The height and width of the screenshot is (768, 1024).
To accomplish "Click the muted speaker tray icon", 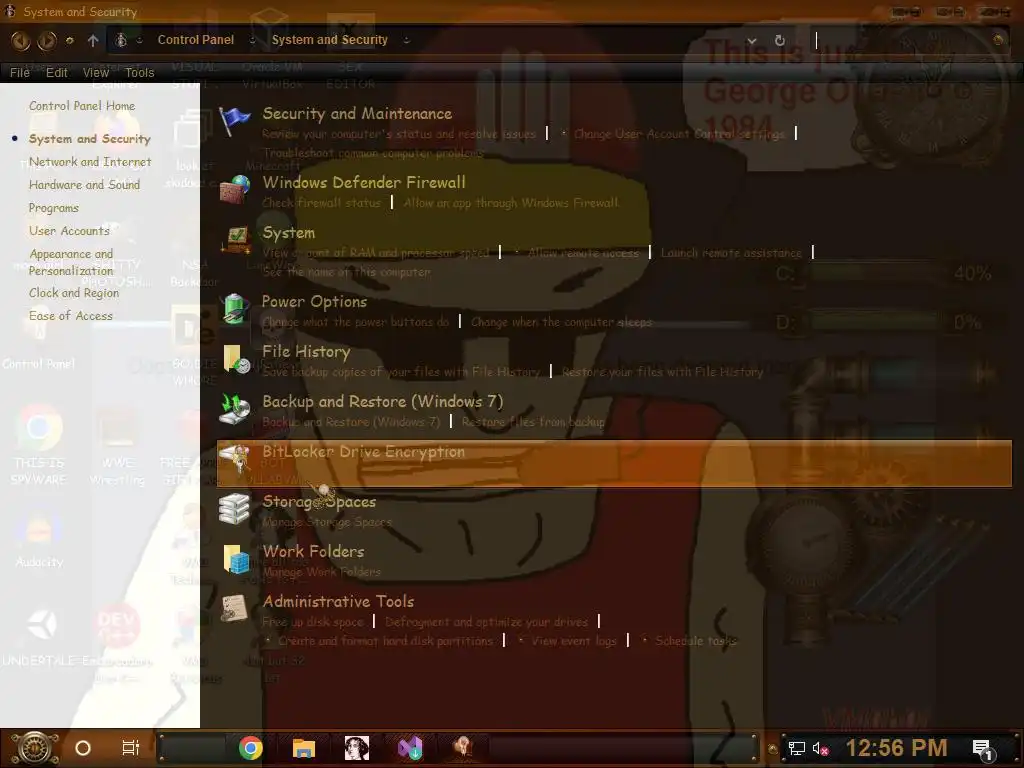I will tap(821, 749).
